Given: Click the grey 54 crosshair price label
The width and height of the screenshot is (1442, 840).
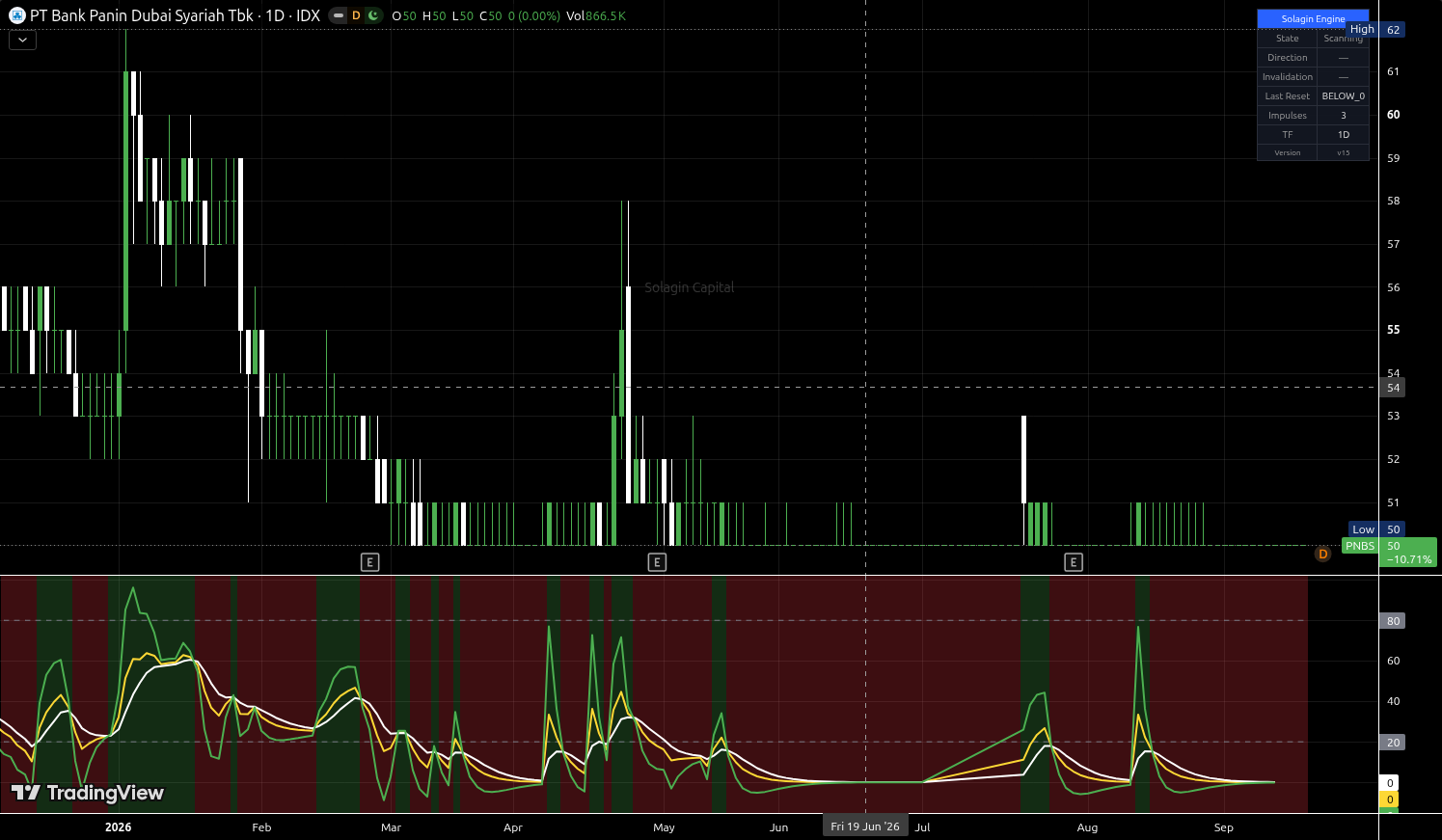Looking at the screenshot, I should click(x=1393, y=388).
